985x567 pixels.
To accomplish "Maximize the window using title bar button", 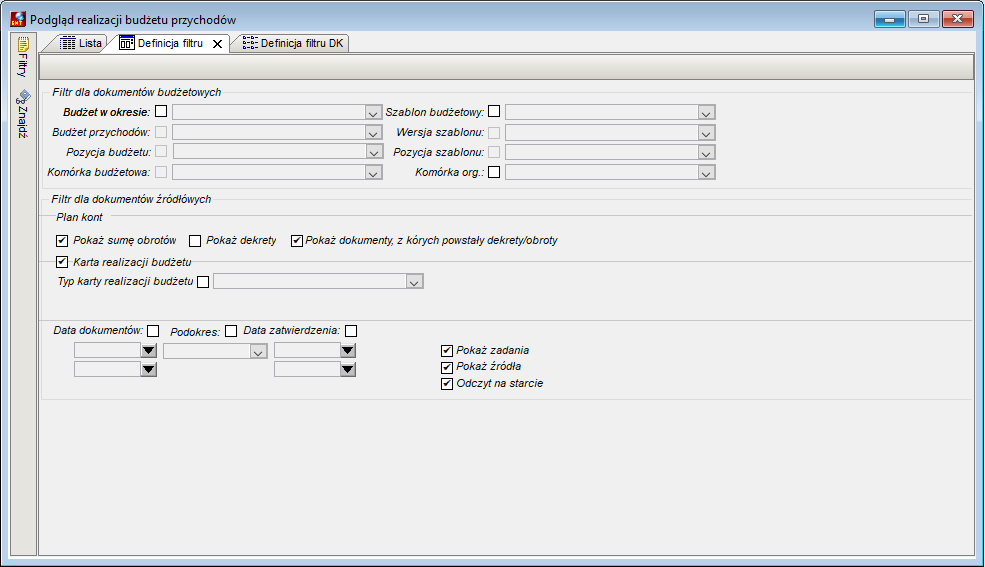I will pyautogui.click(x=923, y=19).
